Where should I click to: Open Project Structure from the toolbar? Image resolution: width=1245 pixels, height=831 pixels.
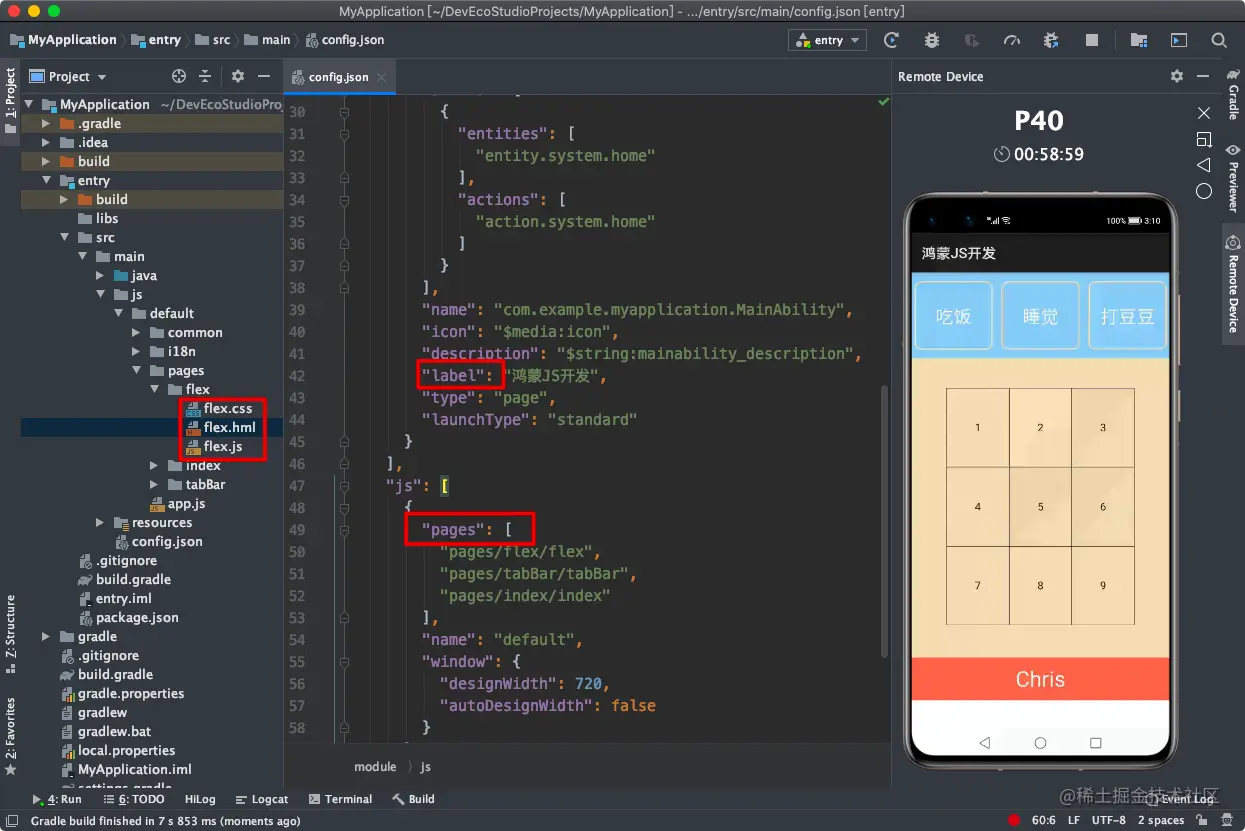(1138, 40)
